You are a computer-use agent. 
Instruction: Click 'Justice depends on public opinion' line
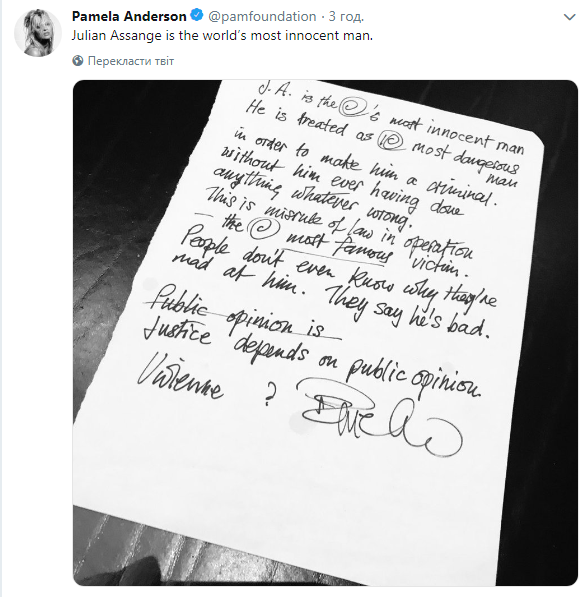pyautogui.click(x=311, y=360)
